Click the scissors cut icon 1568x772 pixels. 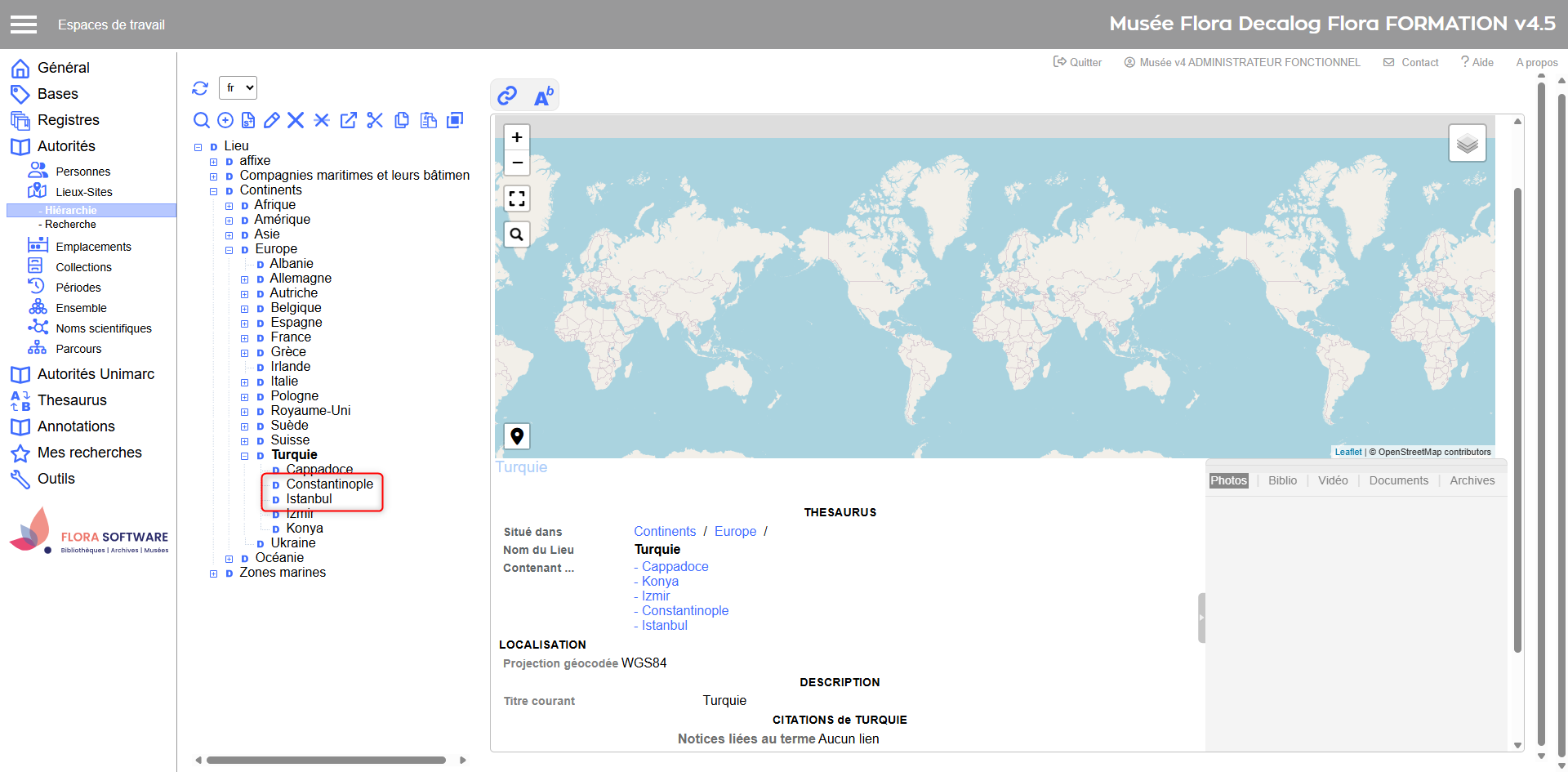[375, 121]
